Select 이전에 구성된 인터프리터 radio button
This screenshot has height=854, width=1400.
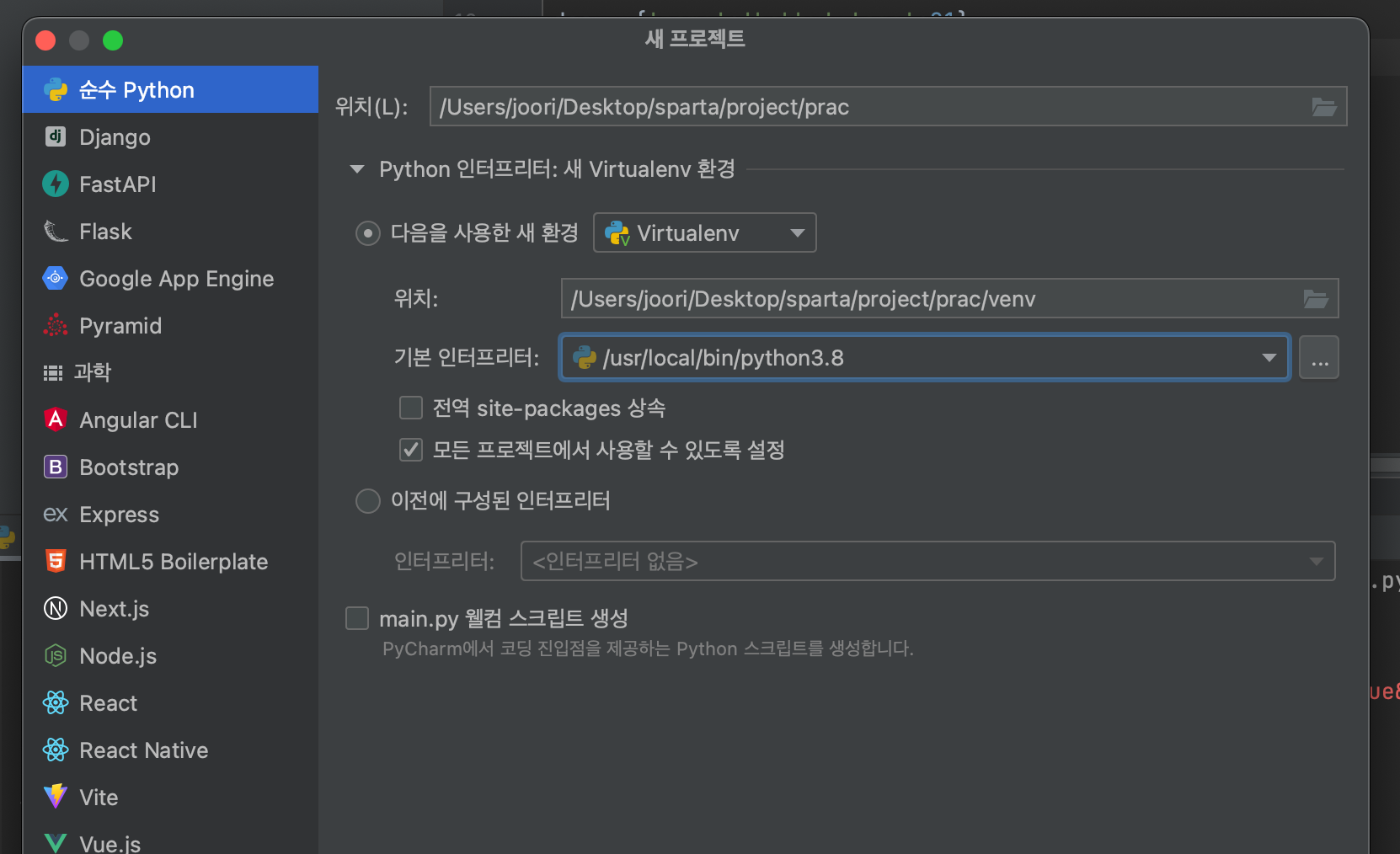pos(368,501)
